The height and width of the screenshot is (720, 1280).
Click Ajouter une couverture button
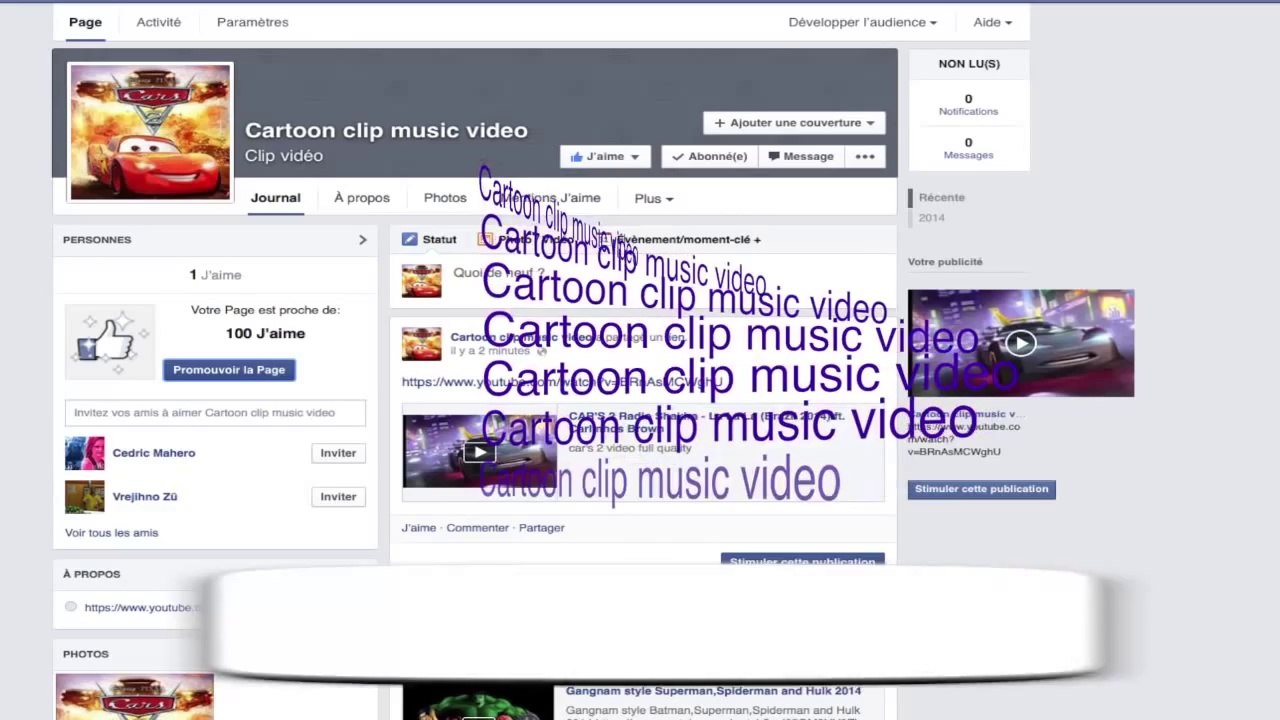point(794,123)
